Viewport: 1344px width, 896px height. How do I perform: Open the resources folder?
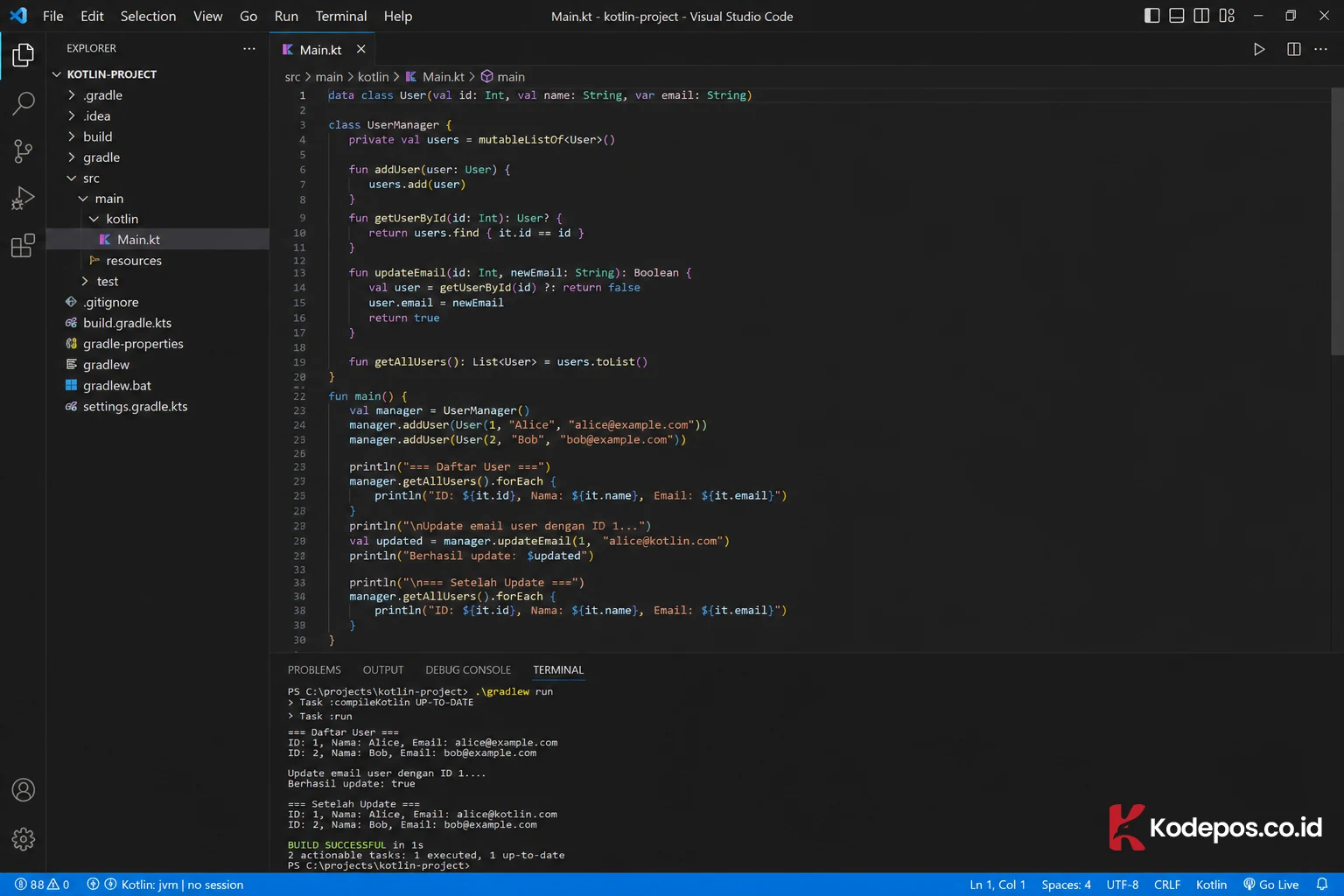tap(157, 261)
